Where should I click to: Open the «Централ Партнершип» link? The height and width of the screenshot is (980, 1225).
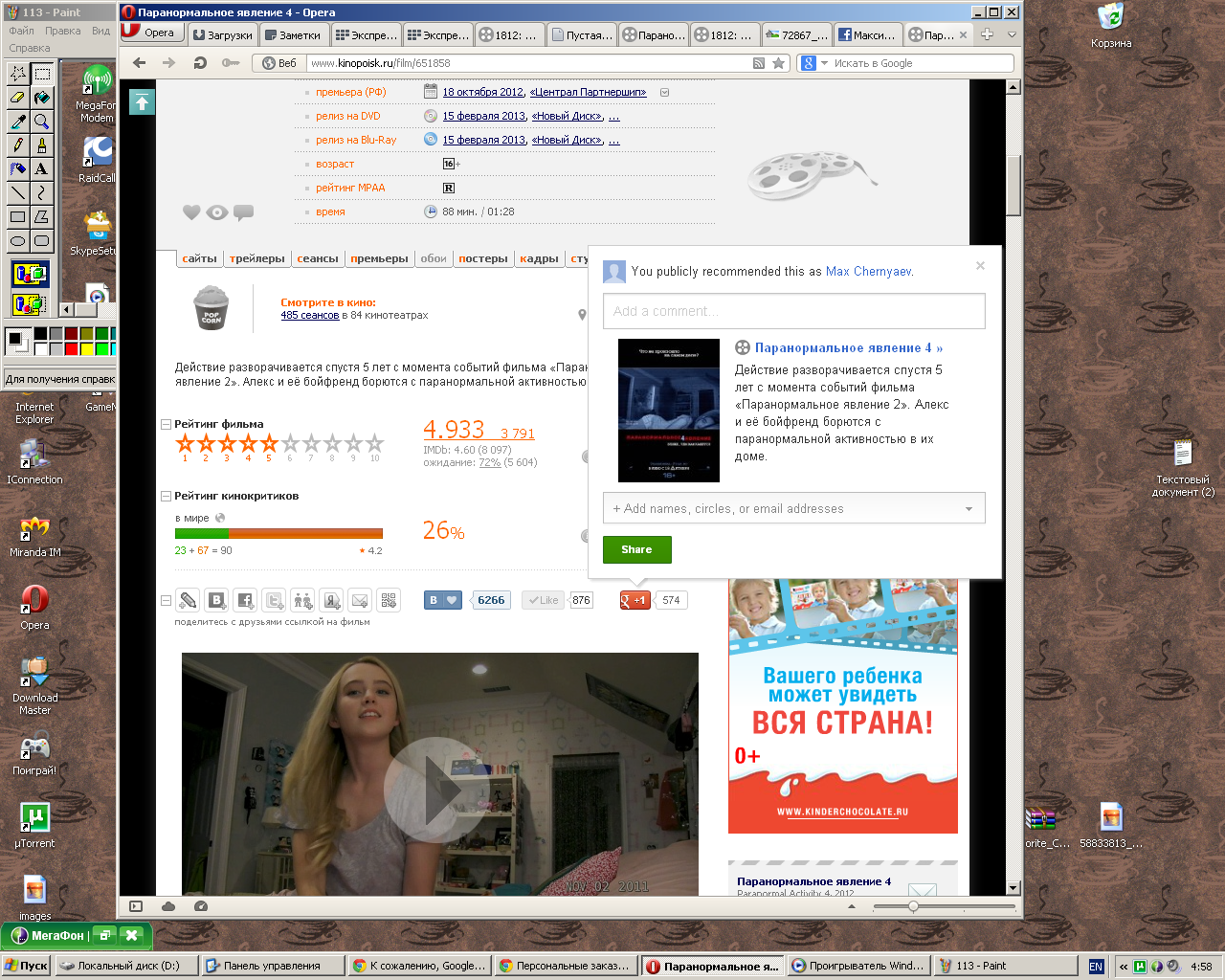click(588, 92)
